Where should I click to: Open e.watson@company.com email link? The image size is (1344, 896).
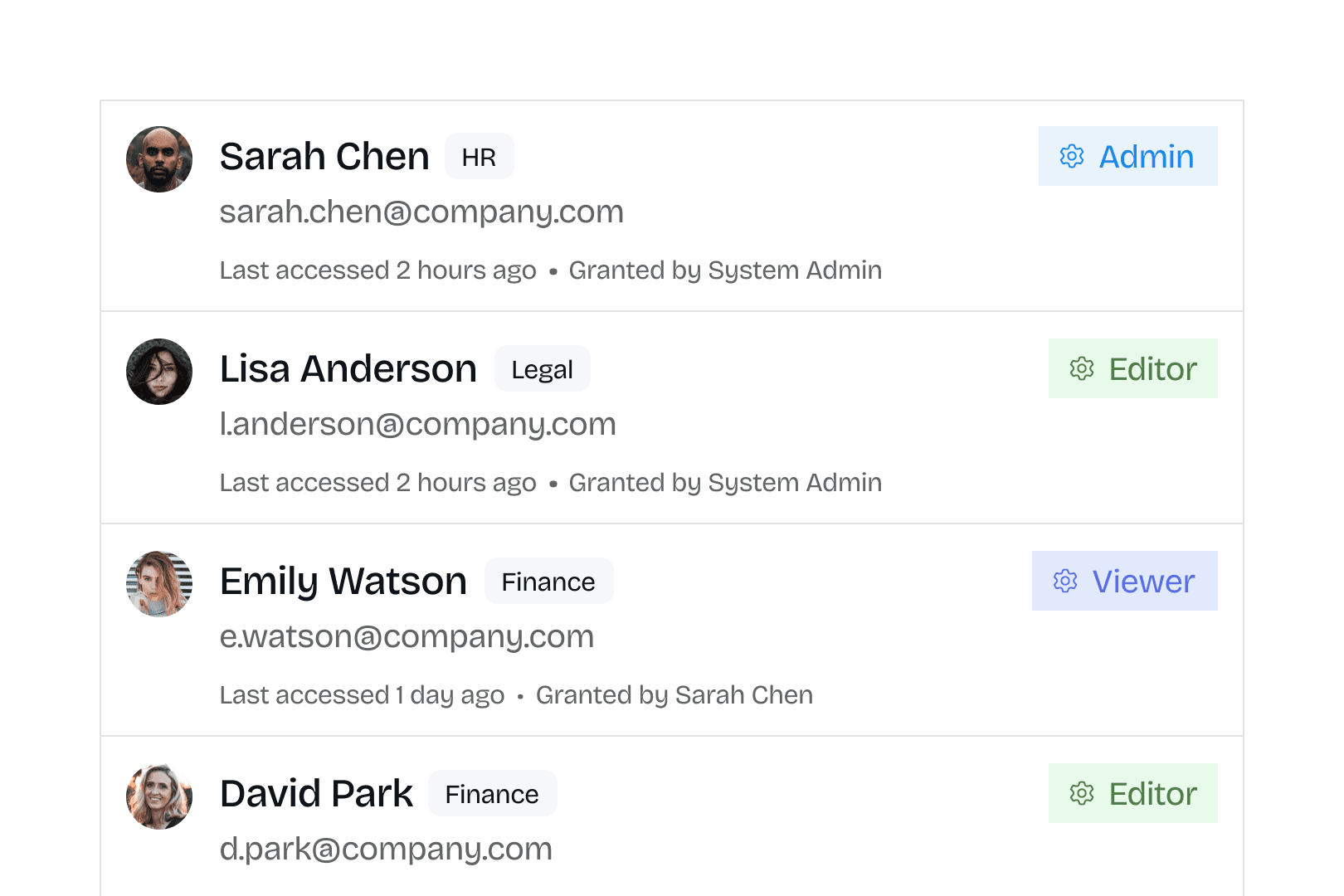tap(407, 637)
